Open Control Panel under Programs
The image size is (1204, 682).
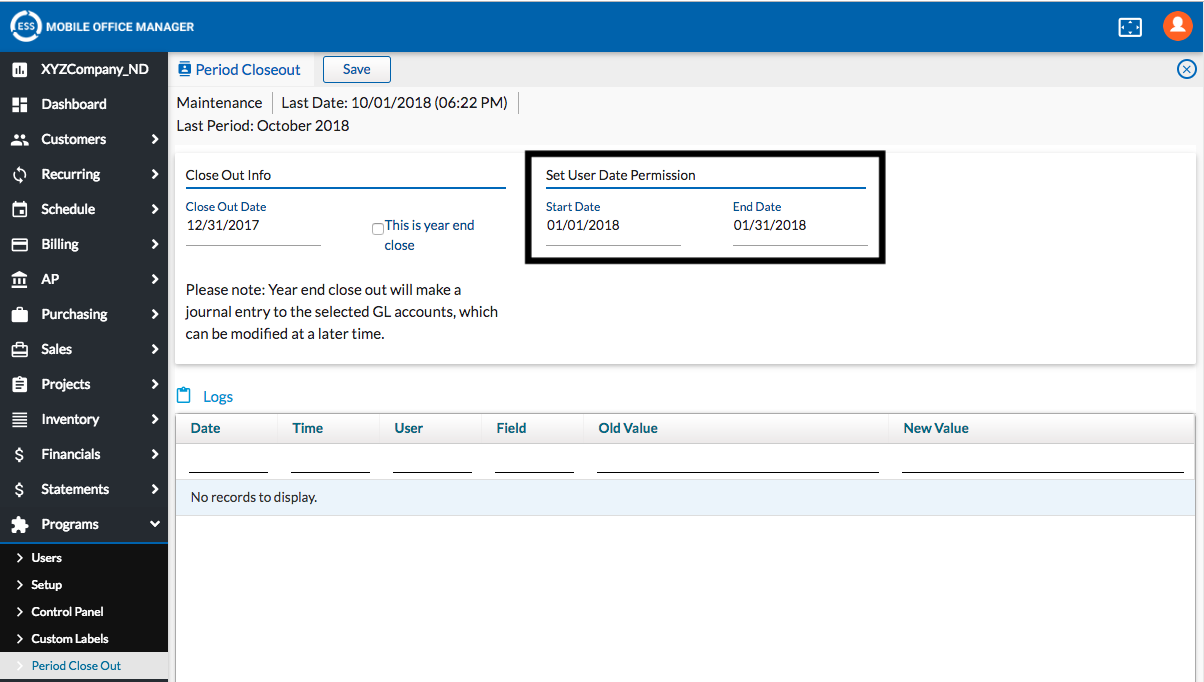click(x=67, y=611)
